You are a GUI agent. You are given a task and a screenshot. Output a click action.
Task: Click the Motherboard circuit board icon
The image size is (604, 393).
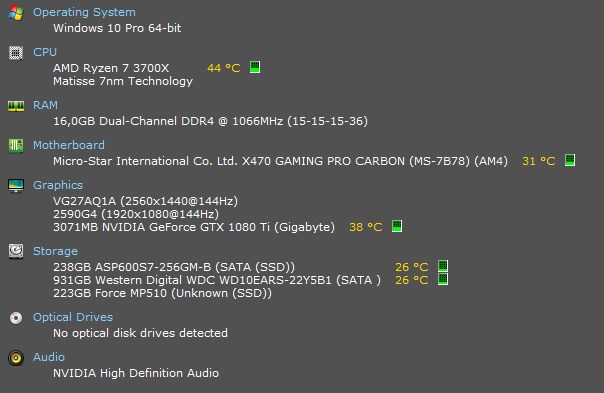click(16, 146)
